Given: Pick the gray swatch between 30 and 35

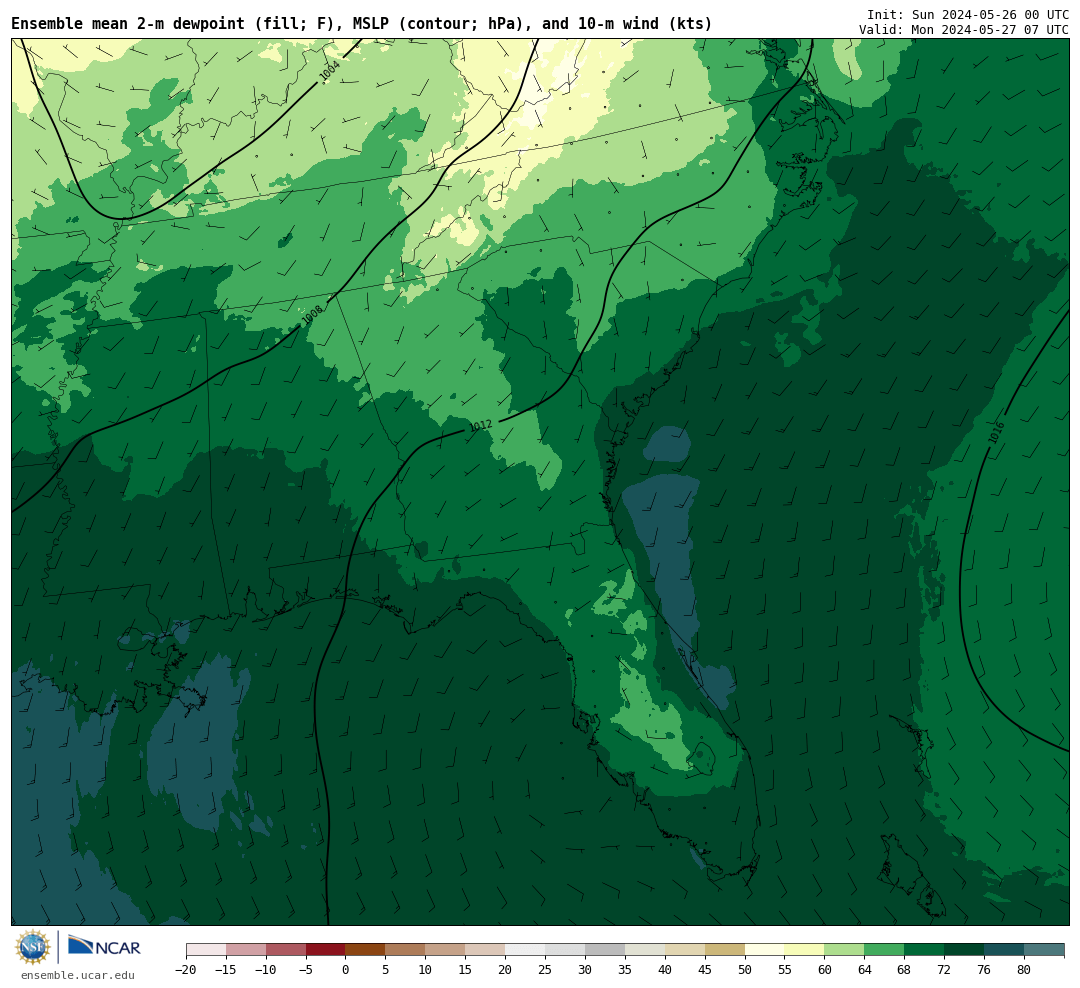Looking at the screenshot, I should (x=605, y=949).
